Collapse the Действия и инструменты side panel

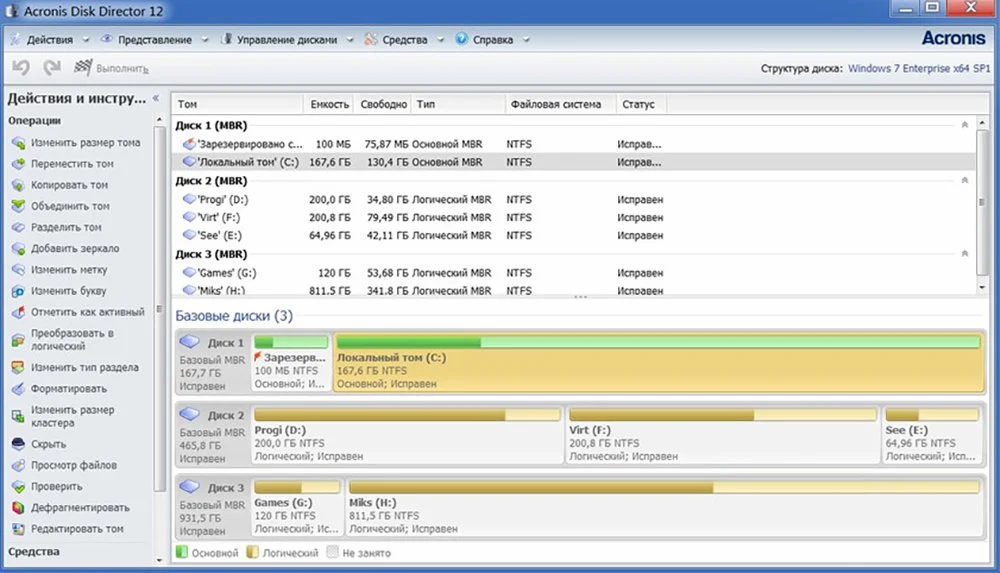point(156,98)
